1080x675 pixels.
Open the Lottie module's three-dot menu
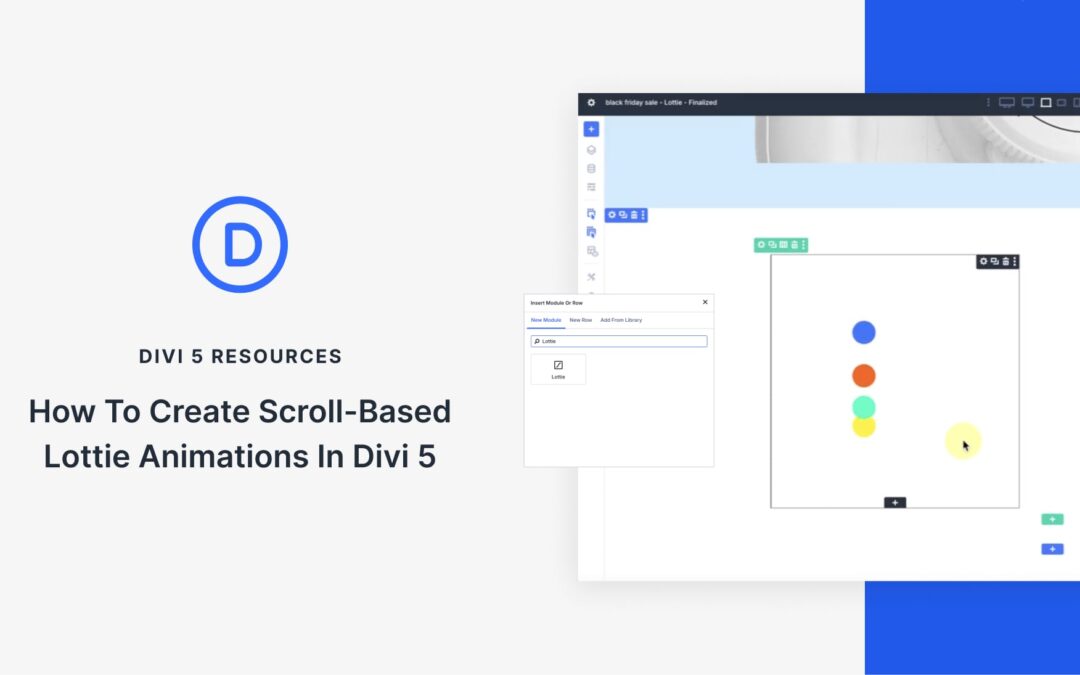[x=1016, y=261]
